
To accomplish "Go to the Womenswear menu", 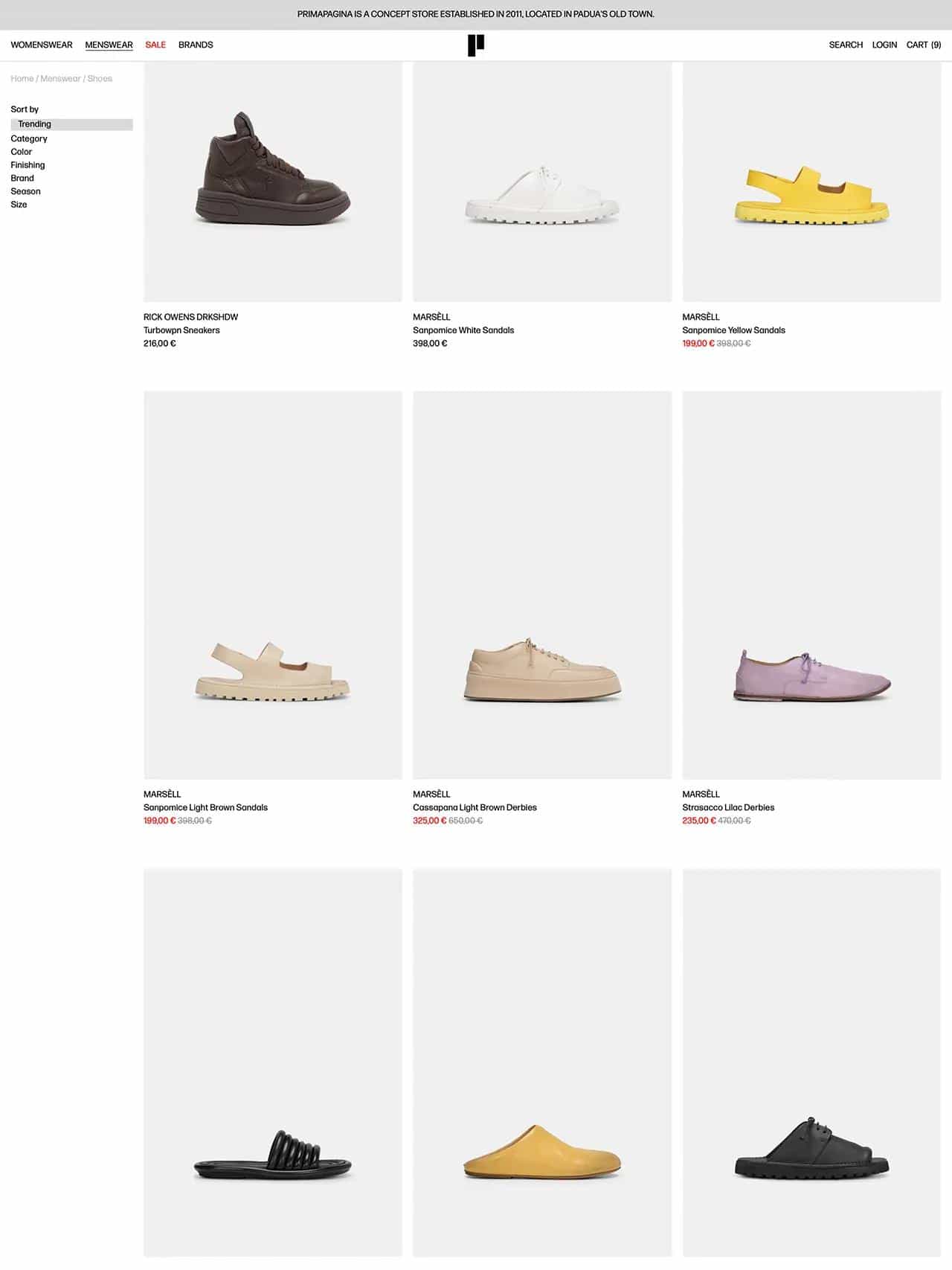I will 42,45.
